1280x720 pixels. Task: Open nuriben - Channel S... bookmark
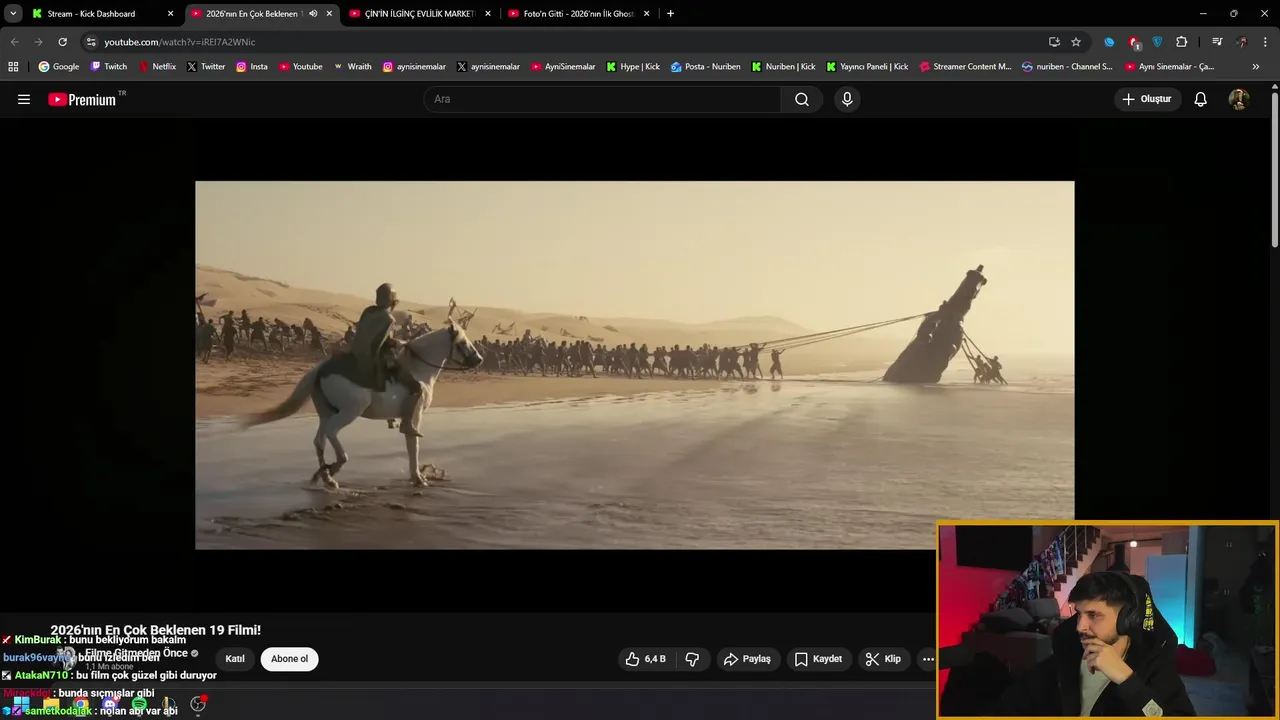click(1067, 67)
